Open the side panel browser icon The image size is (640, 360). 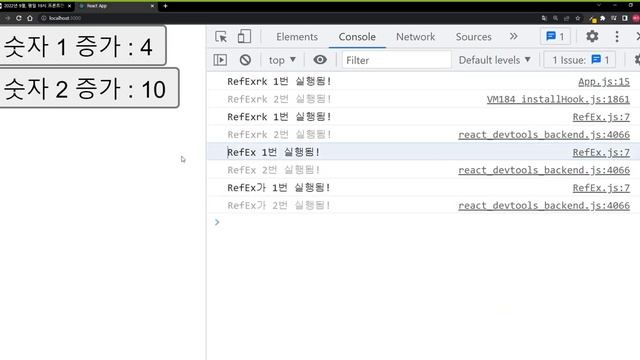[625, 18]
